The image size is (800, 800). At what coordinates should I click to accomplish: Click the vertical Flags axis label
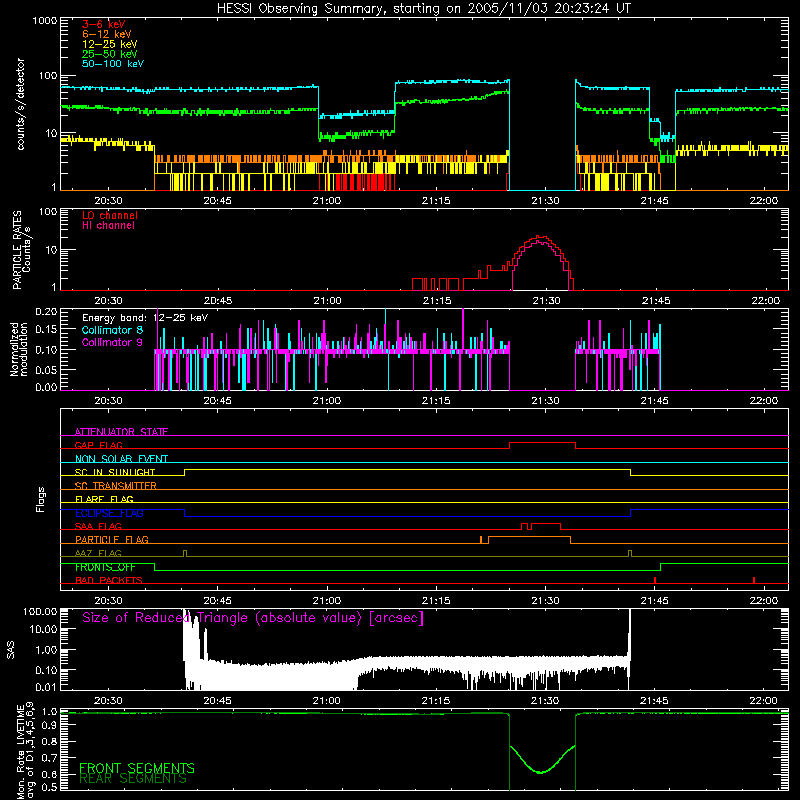pos(41,499)
